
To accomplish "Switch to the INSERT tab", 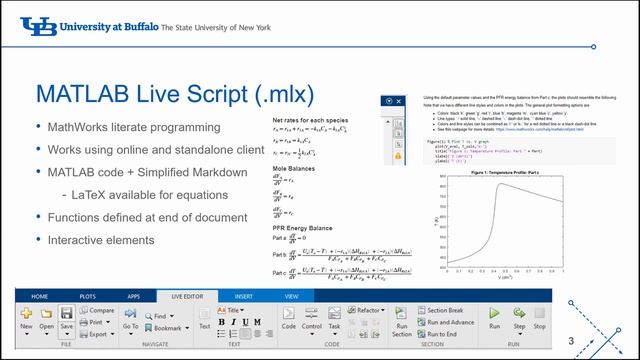I will (244, 296).
